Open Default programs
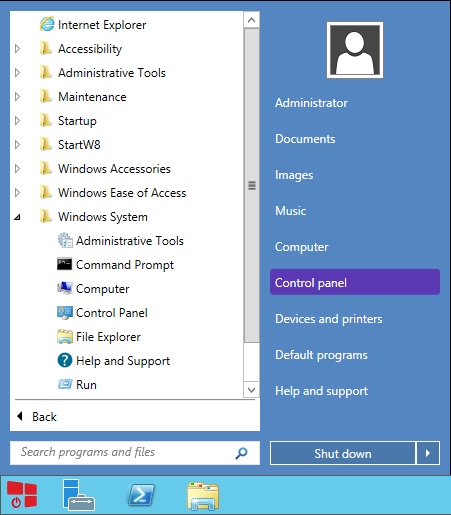The width and height of the screenshot is (451, 515). 321,355
